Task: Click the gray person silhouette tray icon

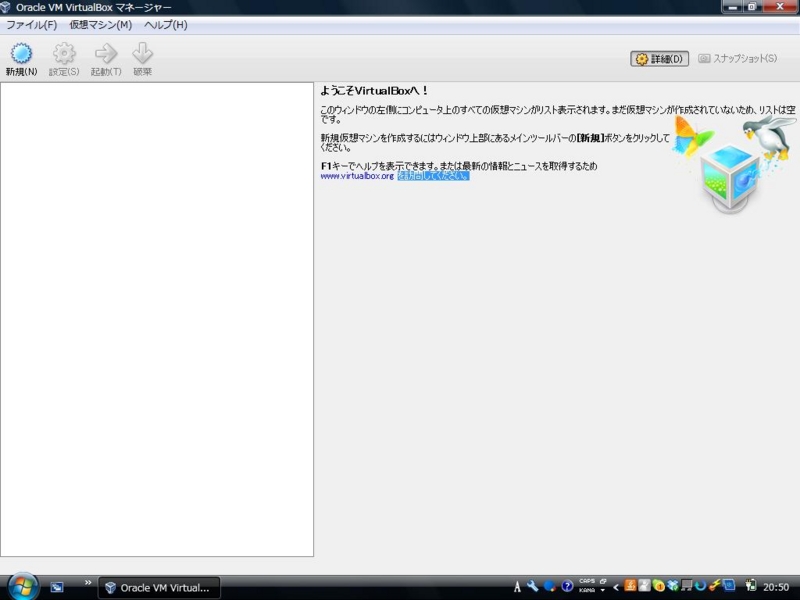Action: pos(644,585)
